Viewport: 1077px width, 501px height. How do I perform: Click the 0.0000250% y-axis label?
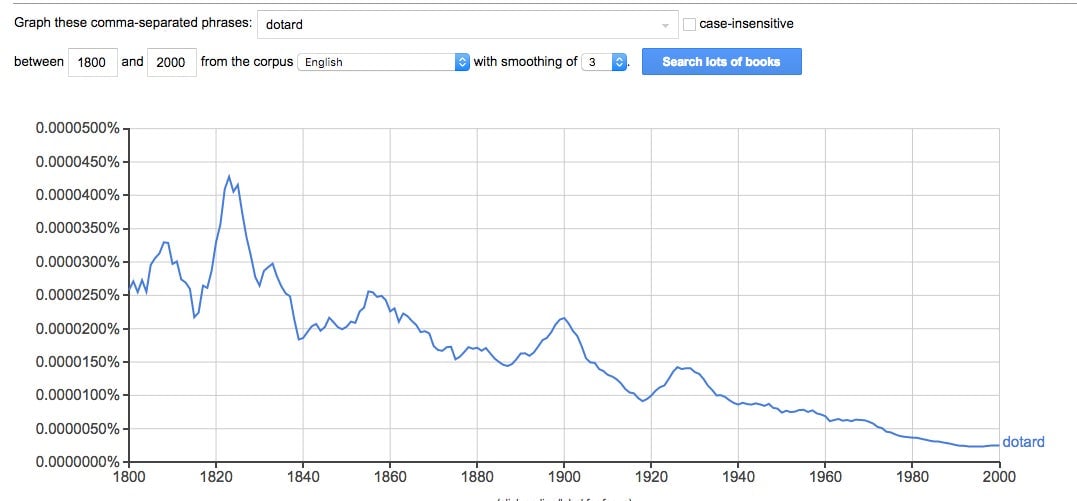click(78, 296)
